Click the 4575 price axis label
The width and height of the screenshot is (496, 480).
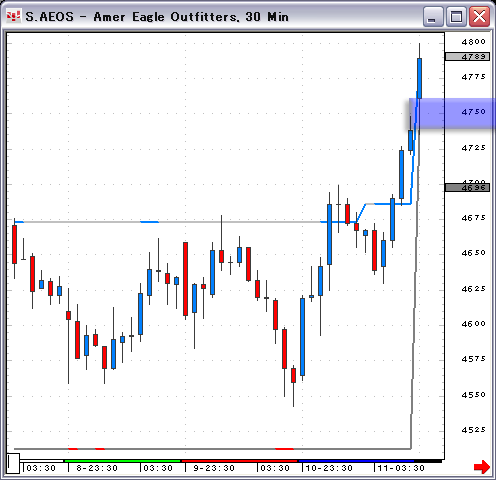[473, 359]
